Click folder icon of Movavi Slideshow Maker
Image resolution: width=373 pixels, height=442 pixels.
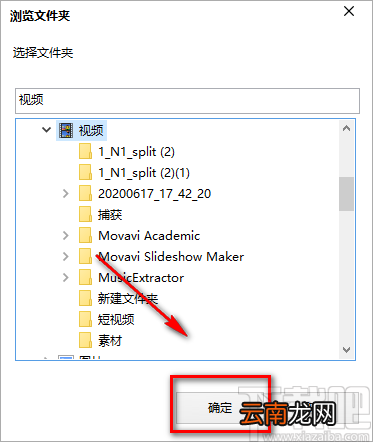85,256
